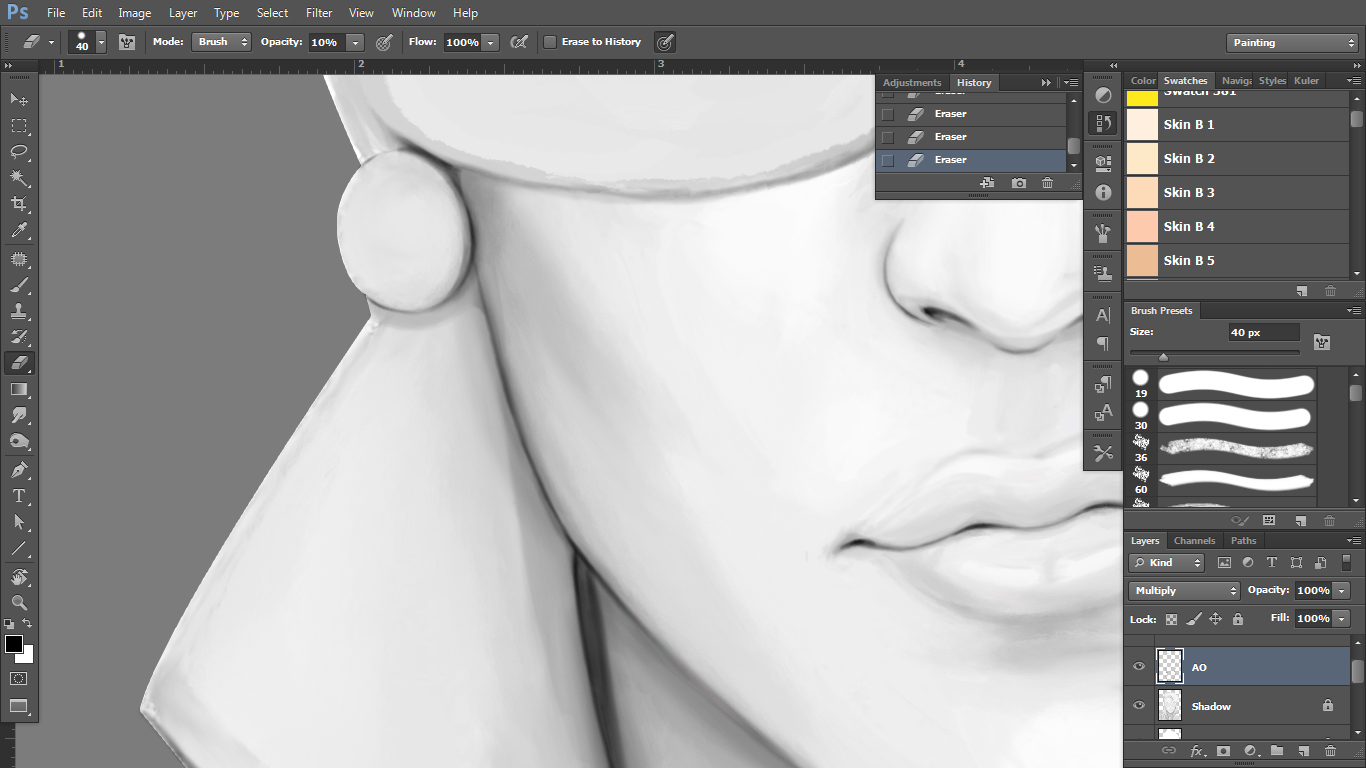Add layer mask to AO layer

pos(1223,750)
